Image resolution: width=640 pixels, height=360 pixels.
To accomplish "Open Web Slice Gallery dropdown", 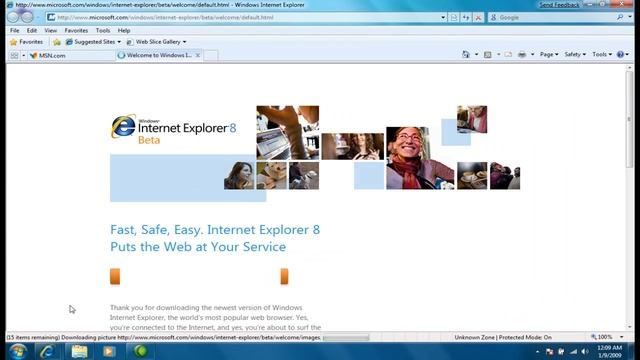I will tap(156, 42).
